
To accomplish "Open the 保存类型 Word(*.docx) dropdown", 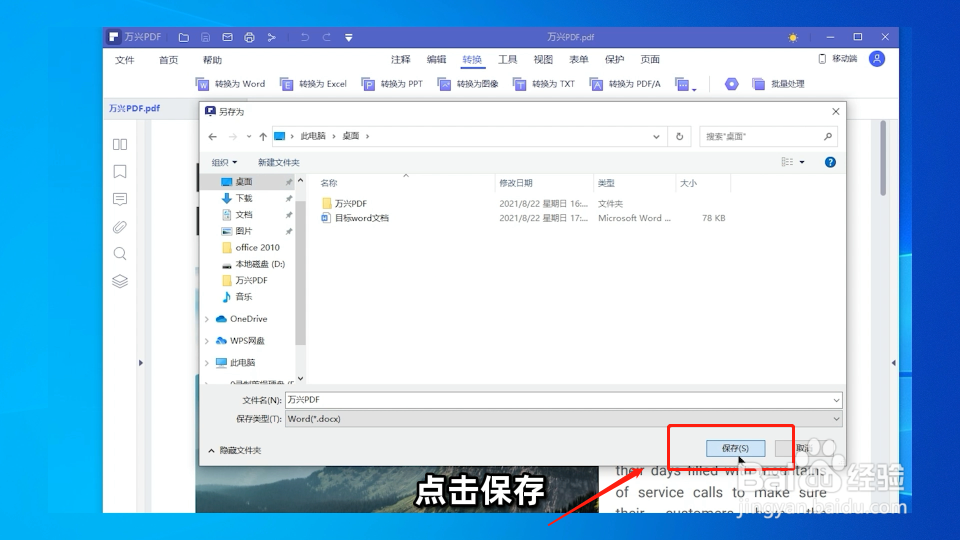I will 563,419.
